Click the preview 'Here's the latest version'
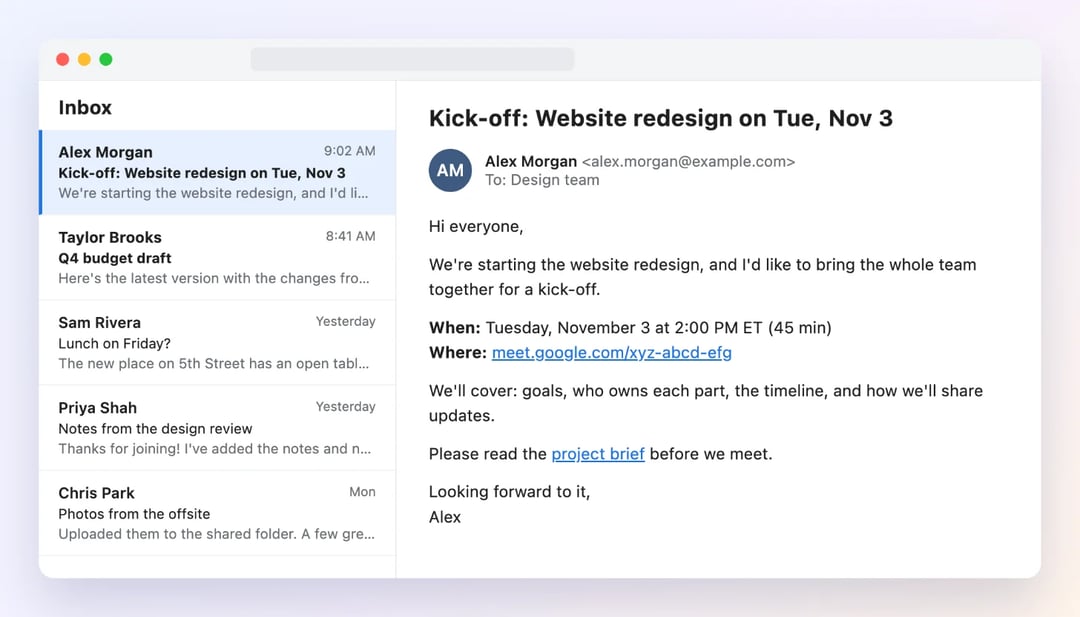The image size is (1080, 617). (214, 278)
